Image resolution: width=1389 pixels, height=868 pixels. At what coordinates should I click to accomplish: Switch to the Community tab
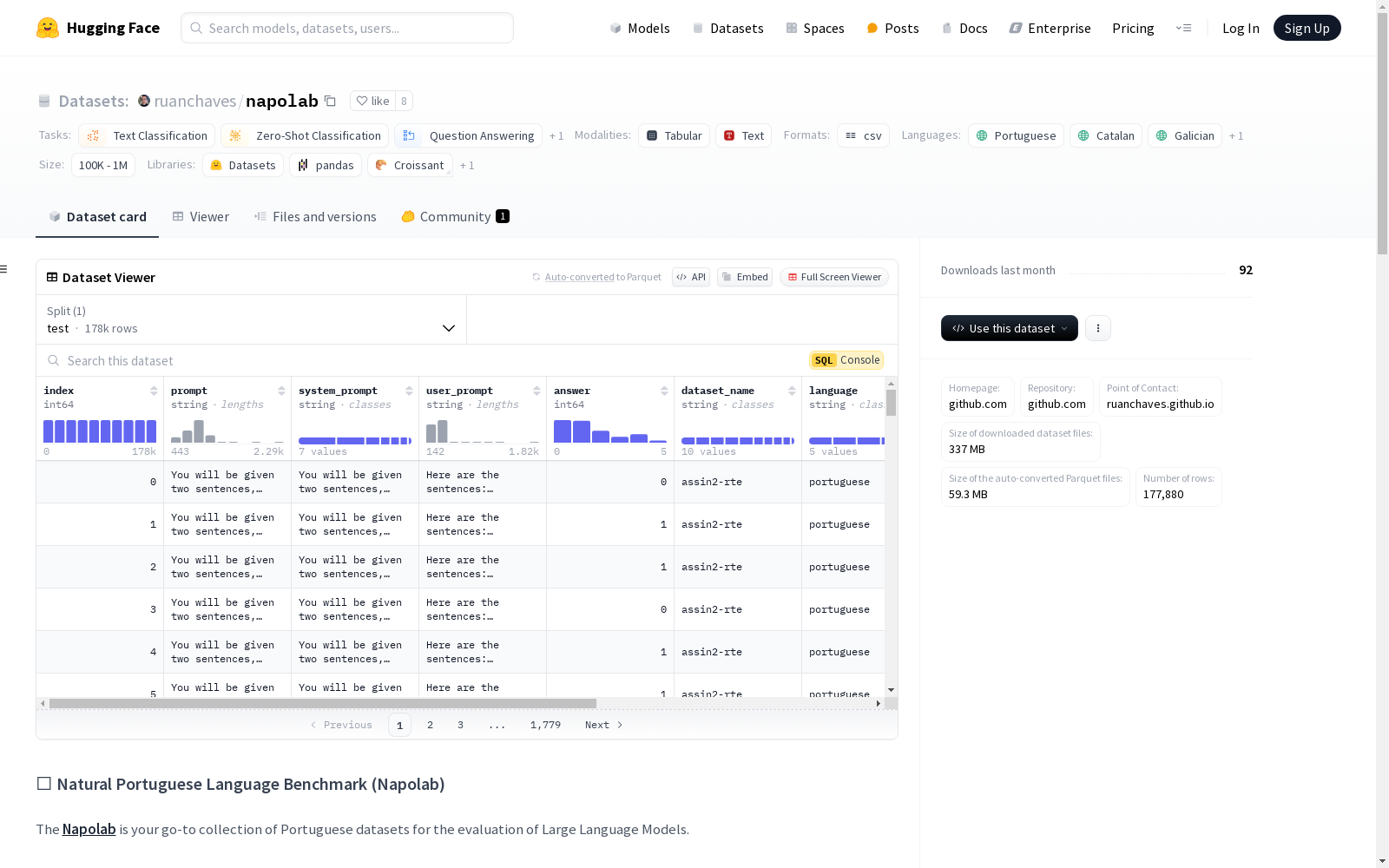[455, 217]
